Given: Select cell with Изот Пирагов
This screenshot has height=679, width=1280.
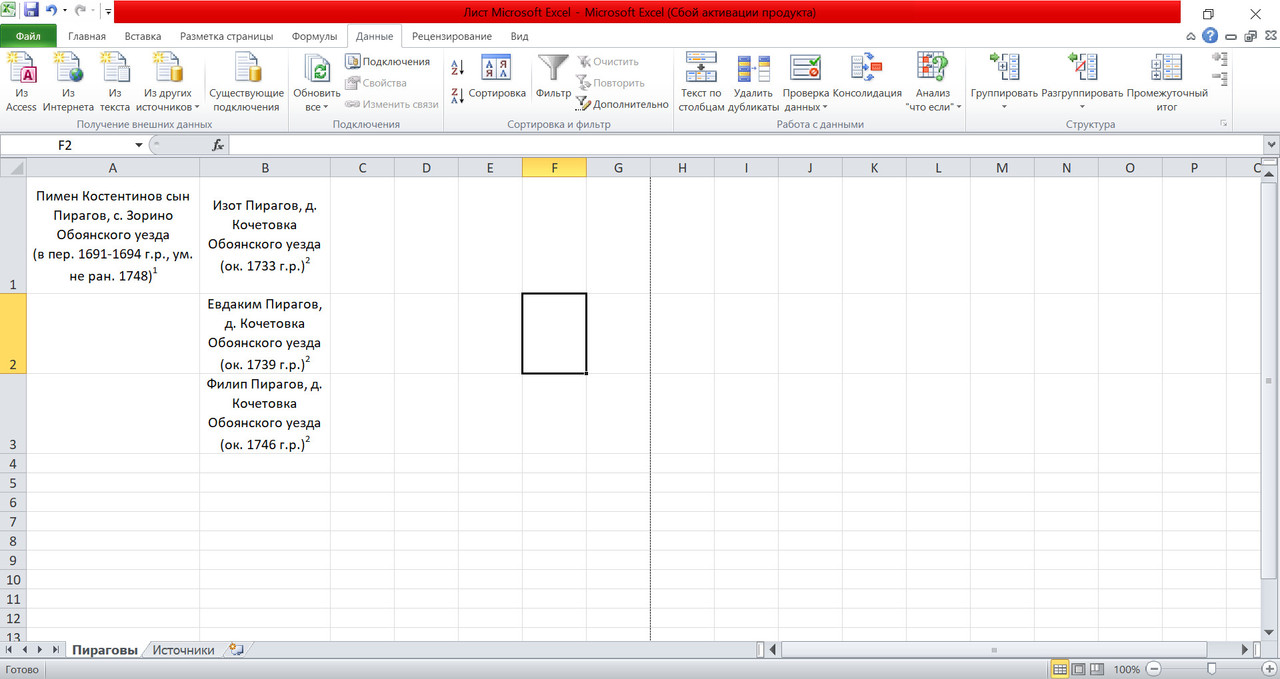Looking at the screenshot, I should [x=264, y=235].
